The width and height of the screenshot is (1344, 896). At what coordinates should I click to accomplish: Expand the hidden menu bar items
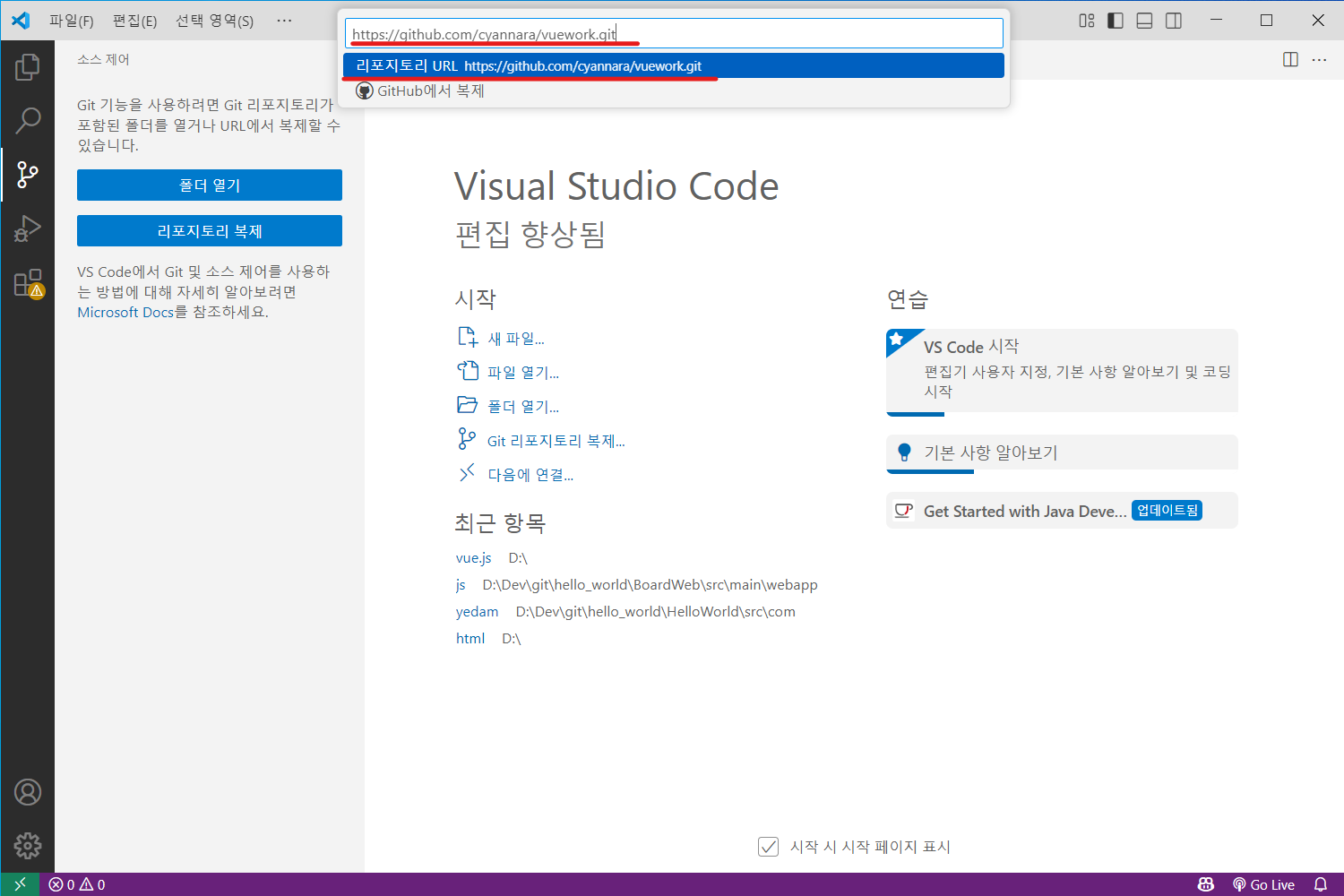[284, 21]
